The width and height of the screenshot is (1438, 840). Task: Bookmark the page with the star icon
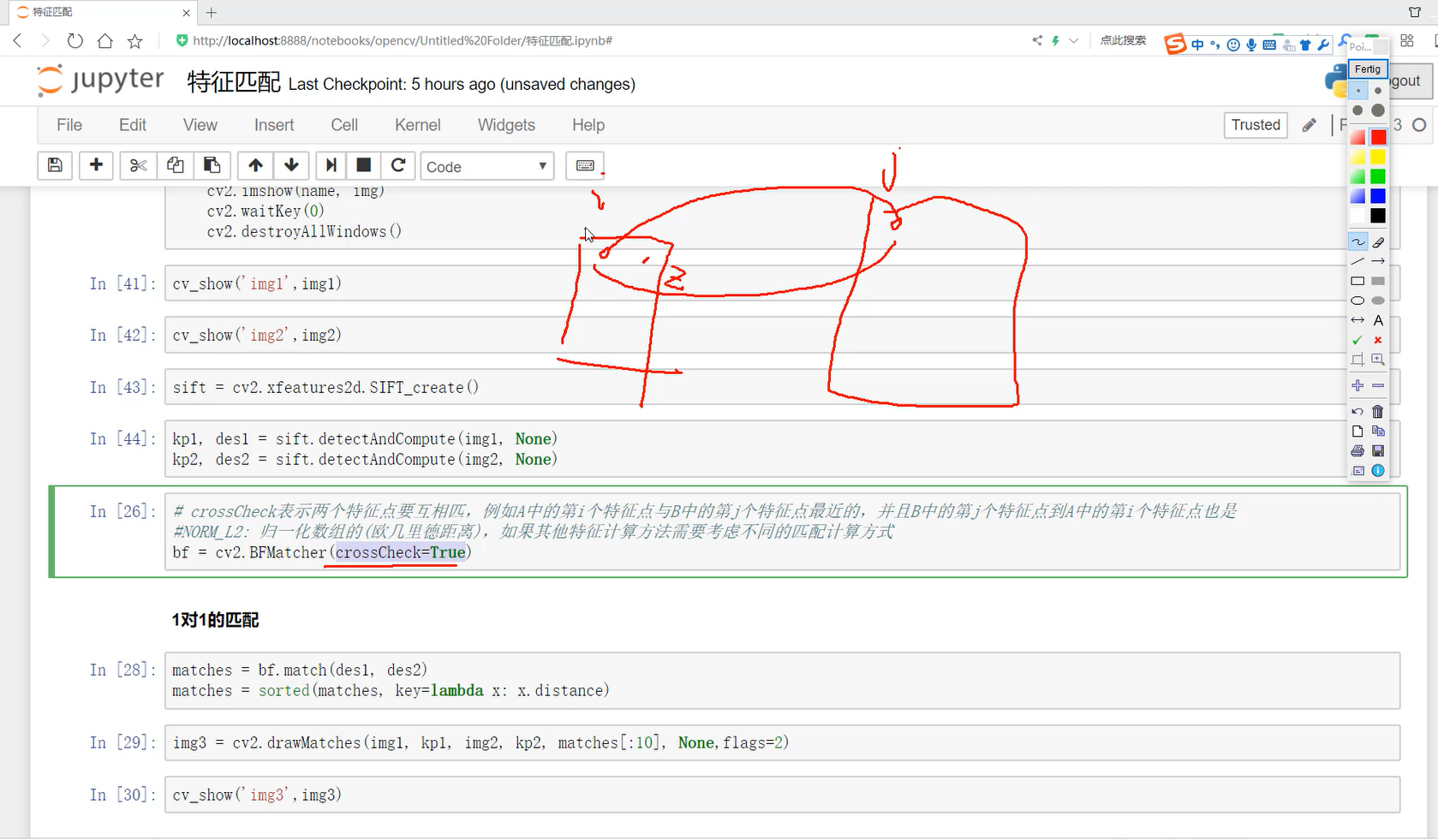coord(135,40)
